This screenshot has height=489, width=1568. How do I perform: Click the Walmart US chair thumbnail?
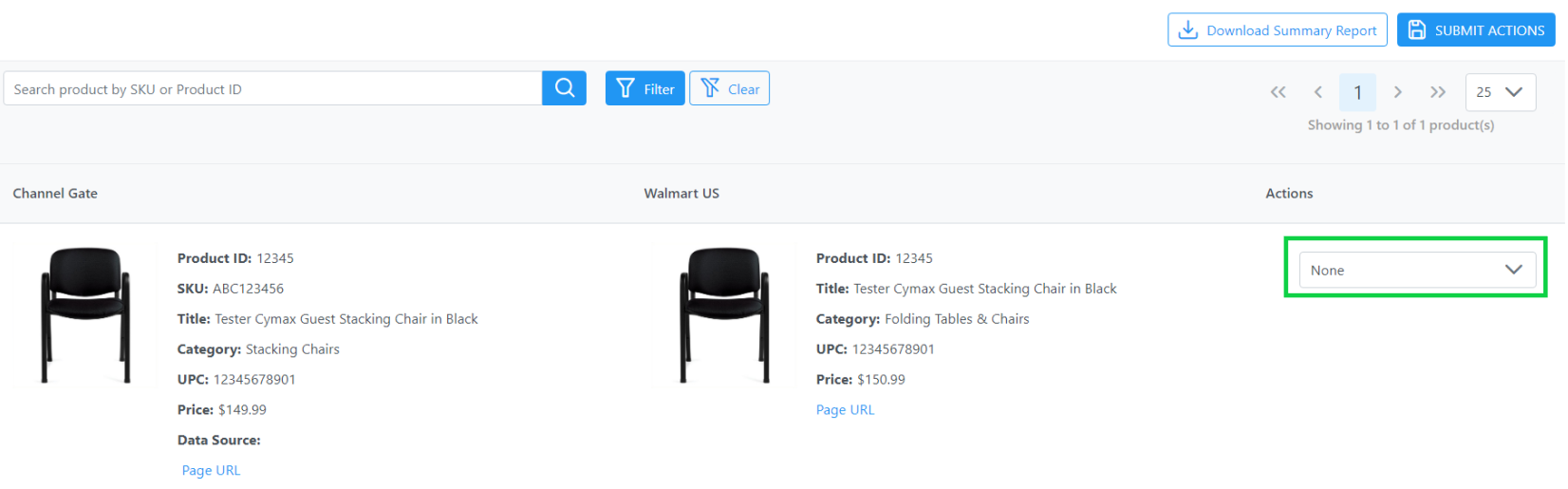[x=724, y=314]
